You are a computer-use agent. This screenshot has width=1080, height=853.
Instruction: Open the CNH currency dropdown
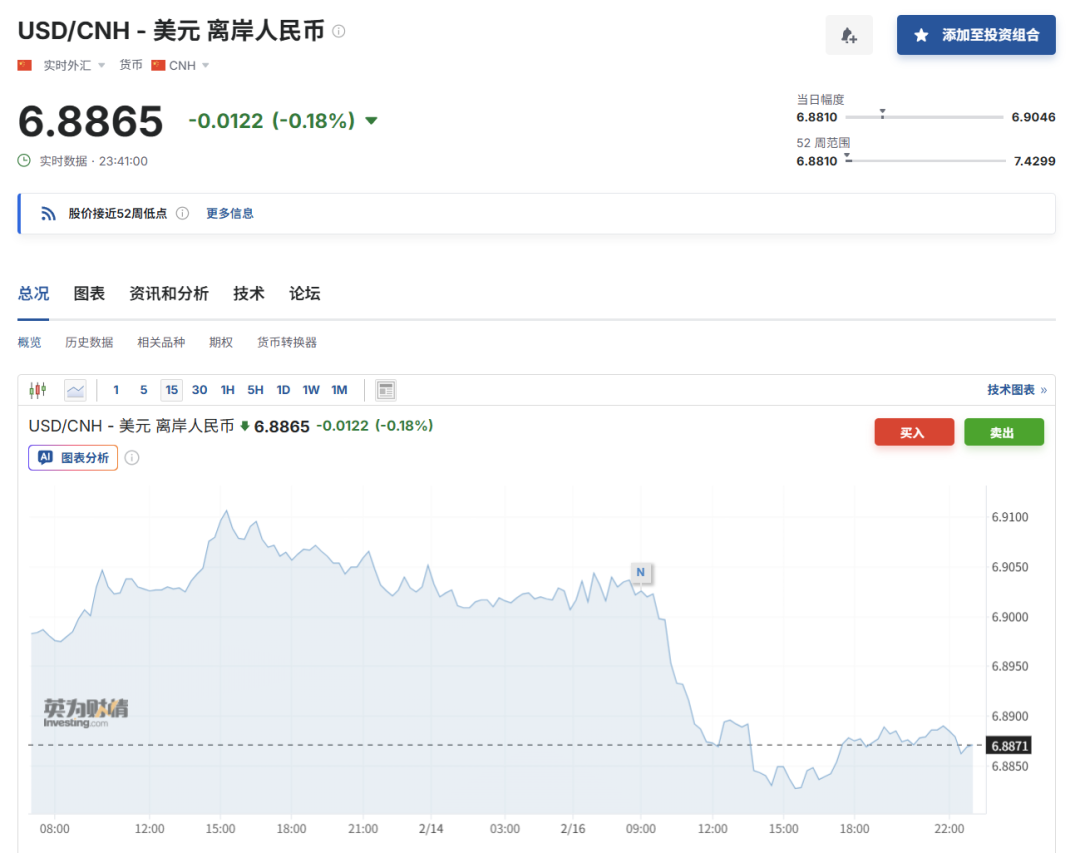[205, 66]
